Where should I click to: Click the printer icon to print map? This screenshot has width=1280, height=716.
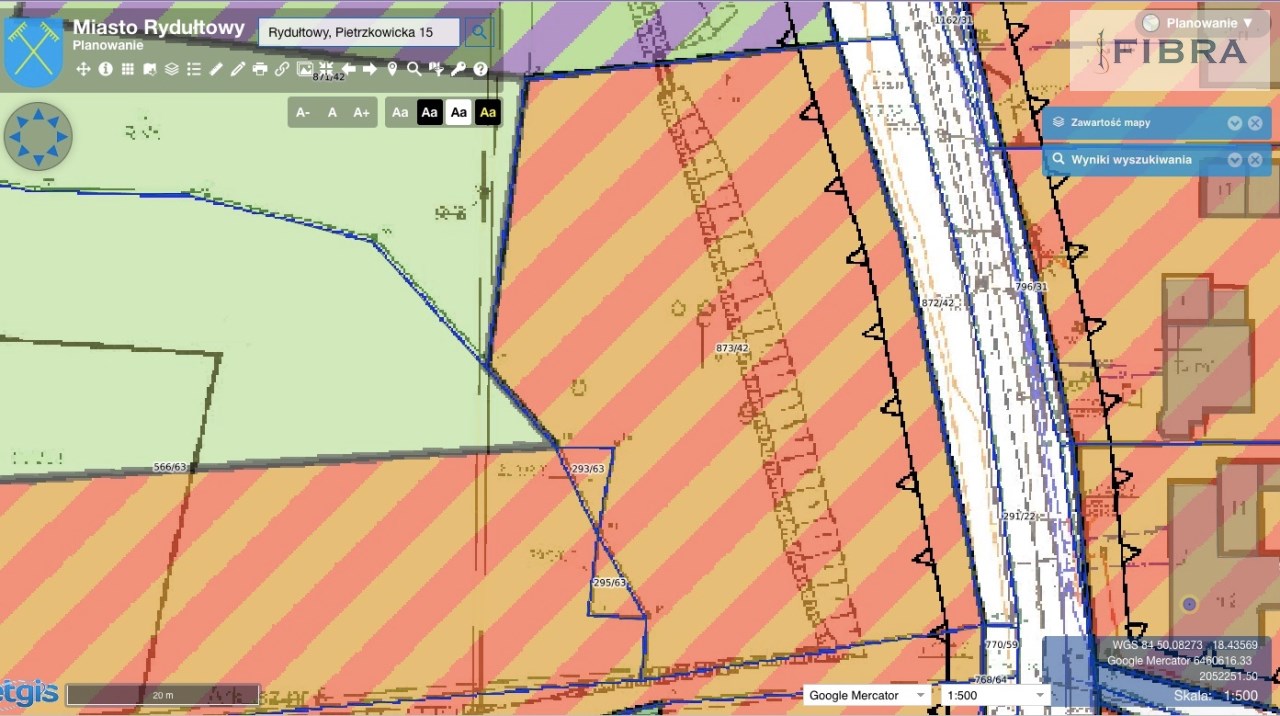click(260, 69)
